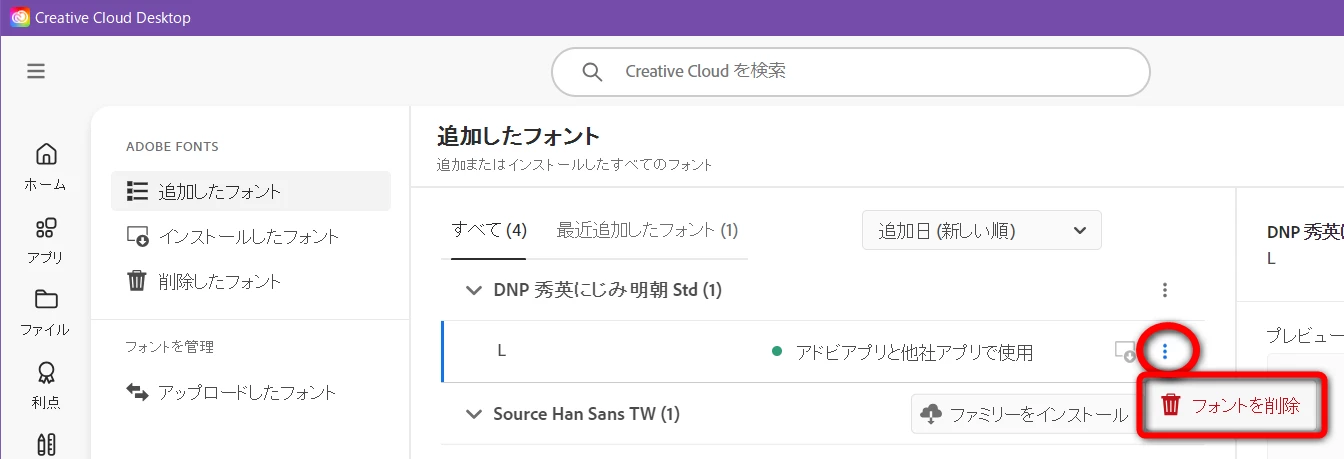
Task: Click 追加したフォント page heading
Action: point(518,136)
